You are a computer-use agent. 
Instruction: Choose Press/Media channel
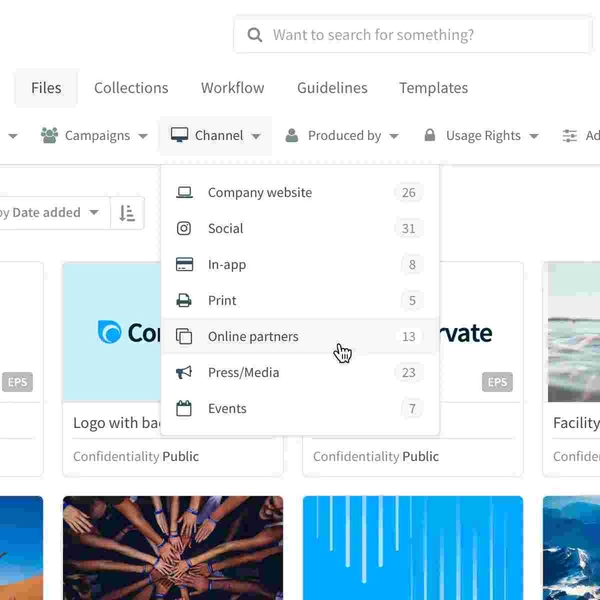click(300, 372)
